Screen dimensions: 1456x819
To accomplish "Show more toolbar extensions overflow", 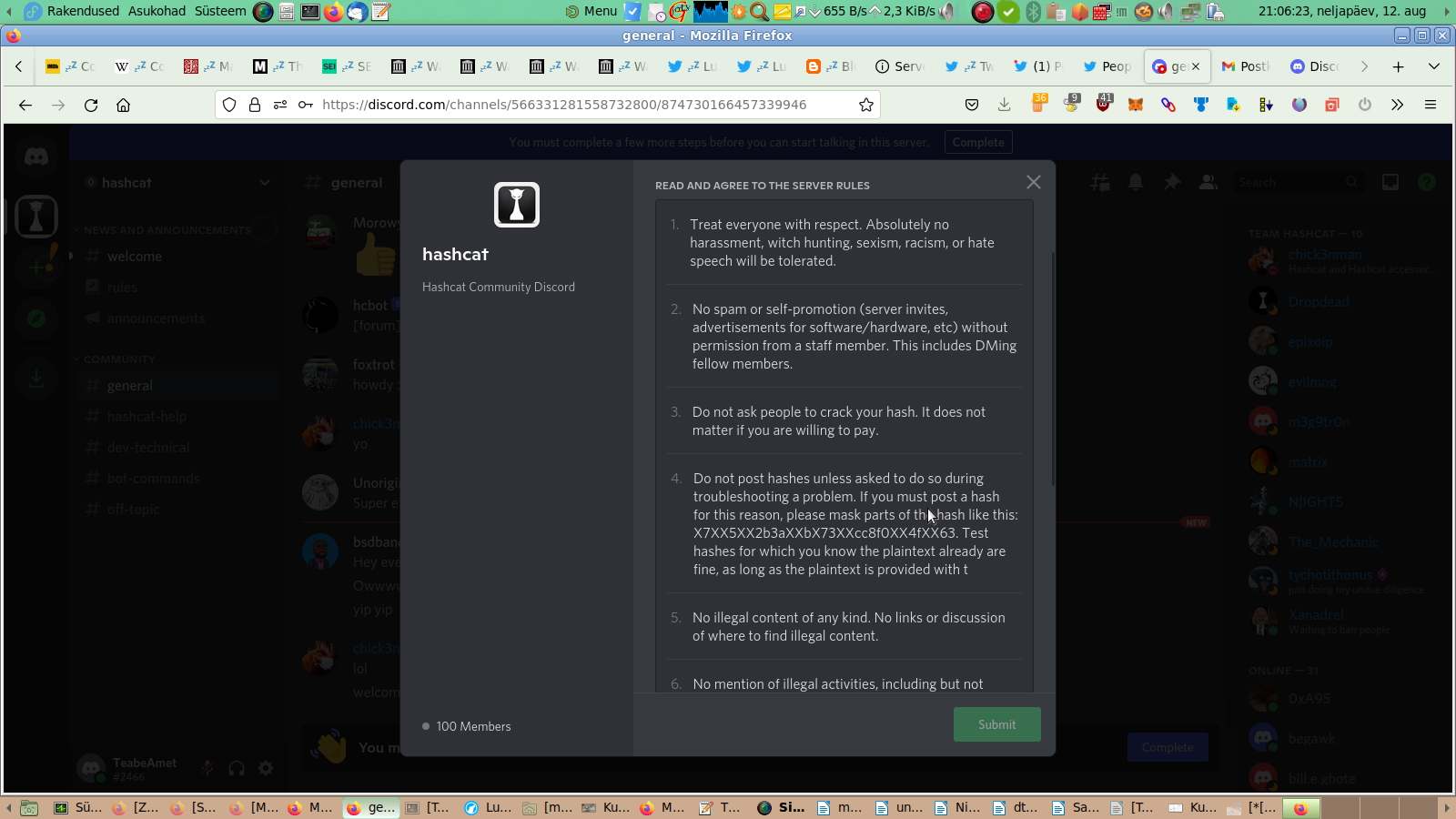I will [1398, 105].
